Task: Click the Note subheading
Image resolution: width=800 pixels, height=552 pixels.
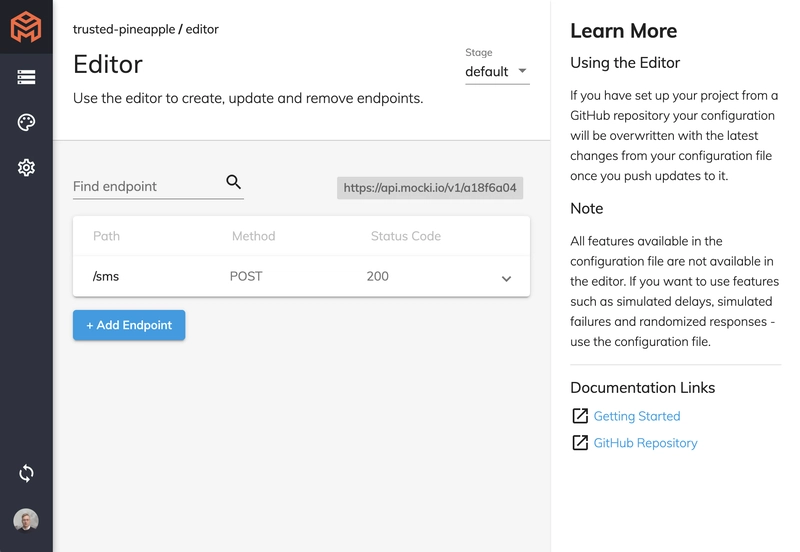Action: 587,208
